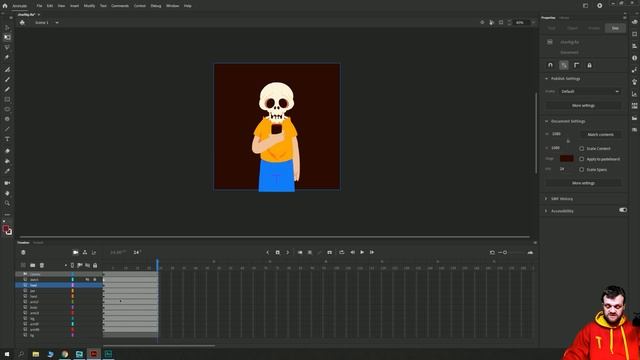Select the Selection arrow tool
Screen dimensions: 640x360
[x=7, y=28]
